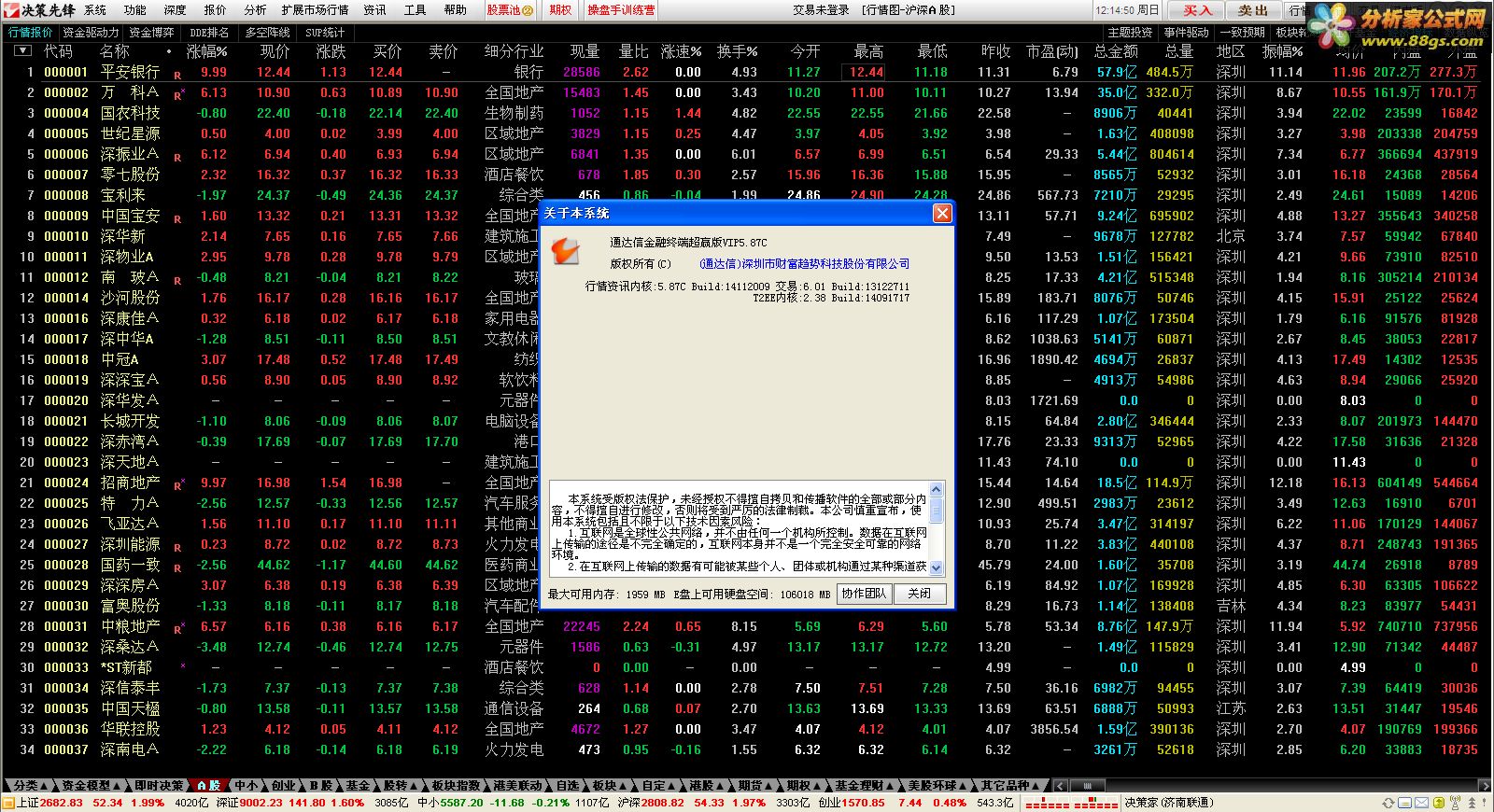Sort by the 细分行业 column header
Viewport: 1494px width, 812px height.
514,51
